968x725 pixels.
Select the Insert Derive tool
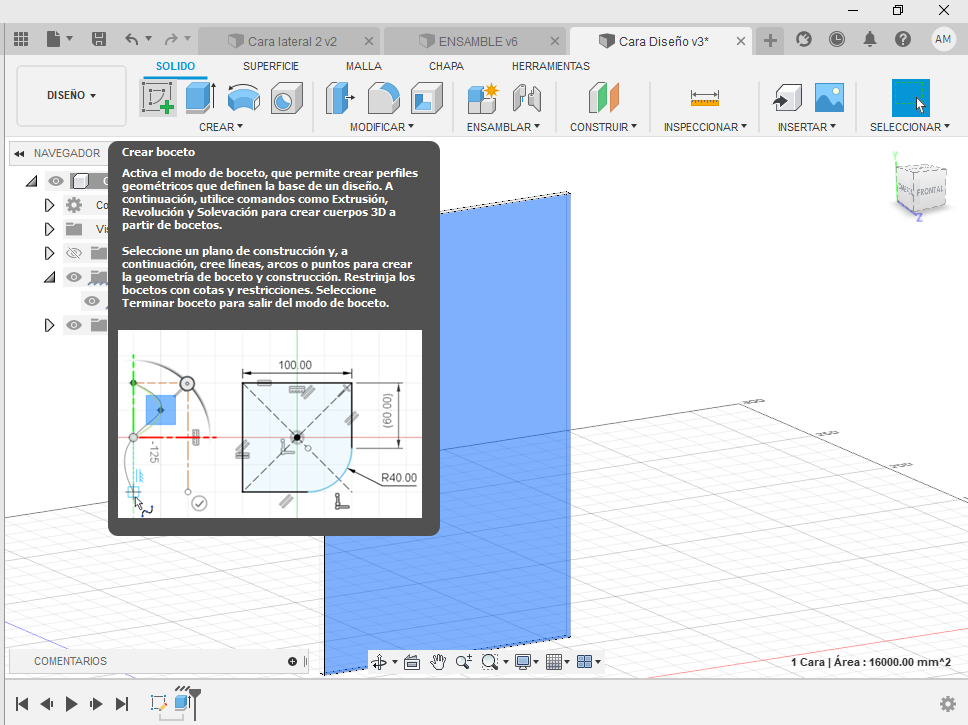point(787,98)
